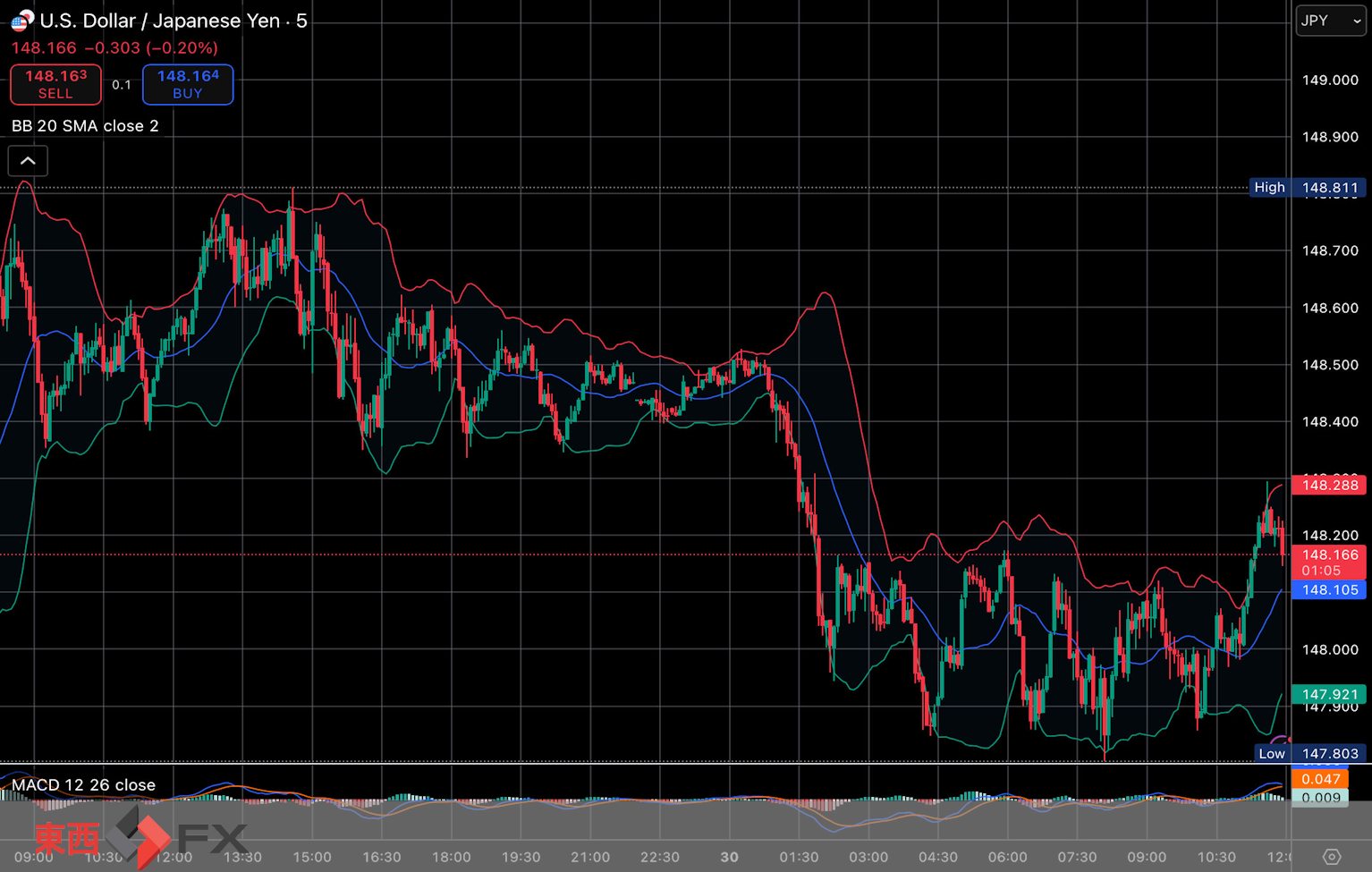This screenshot has height=872, width=1372.
Task: Select the BB 20 SMA close 2 indicator
Action: pyautogui.click(x=85, y=126)
